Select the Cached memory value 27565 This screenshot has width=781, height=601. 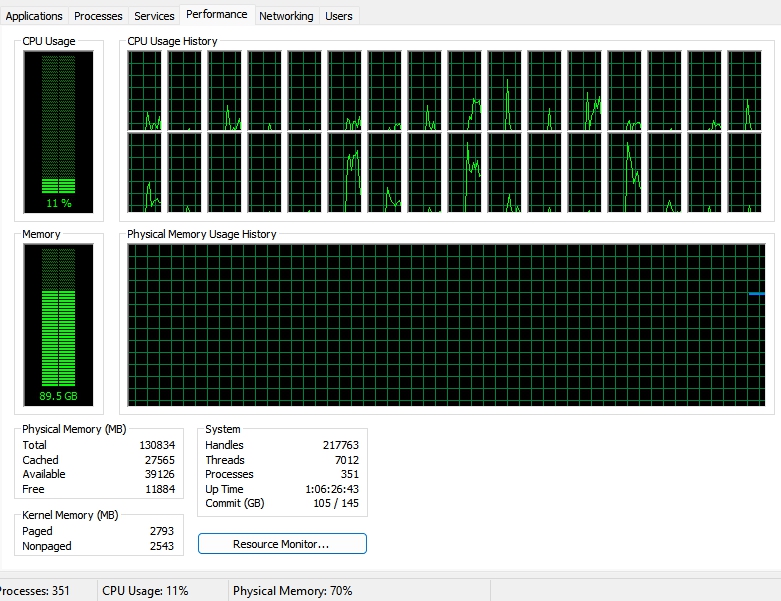tap(160, 460)
